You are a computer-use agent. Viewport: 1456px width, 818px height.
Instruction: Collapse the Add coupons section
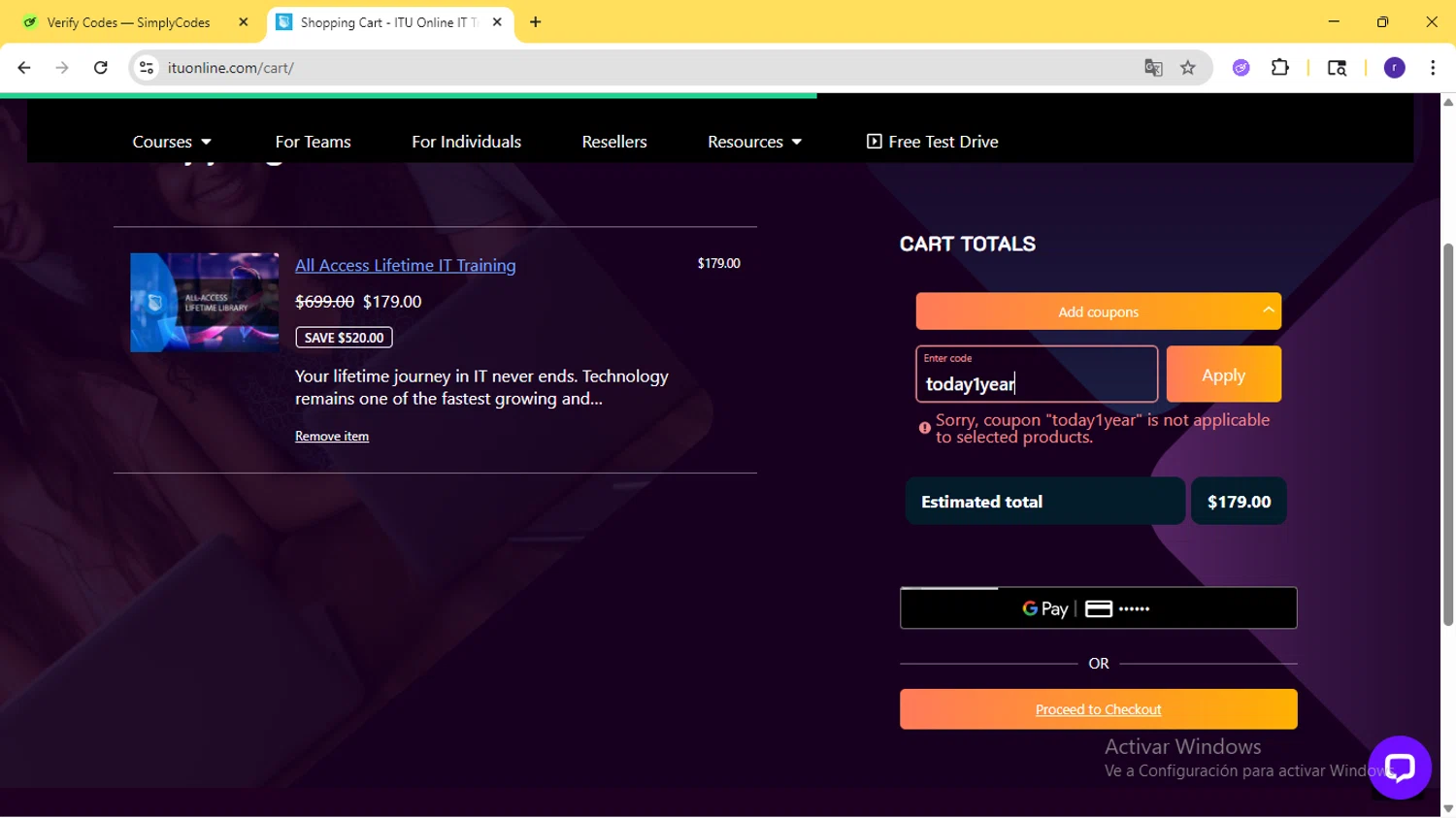click(1098, 311)
